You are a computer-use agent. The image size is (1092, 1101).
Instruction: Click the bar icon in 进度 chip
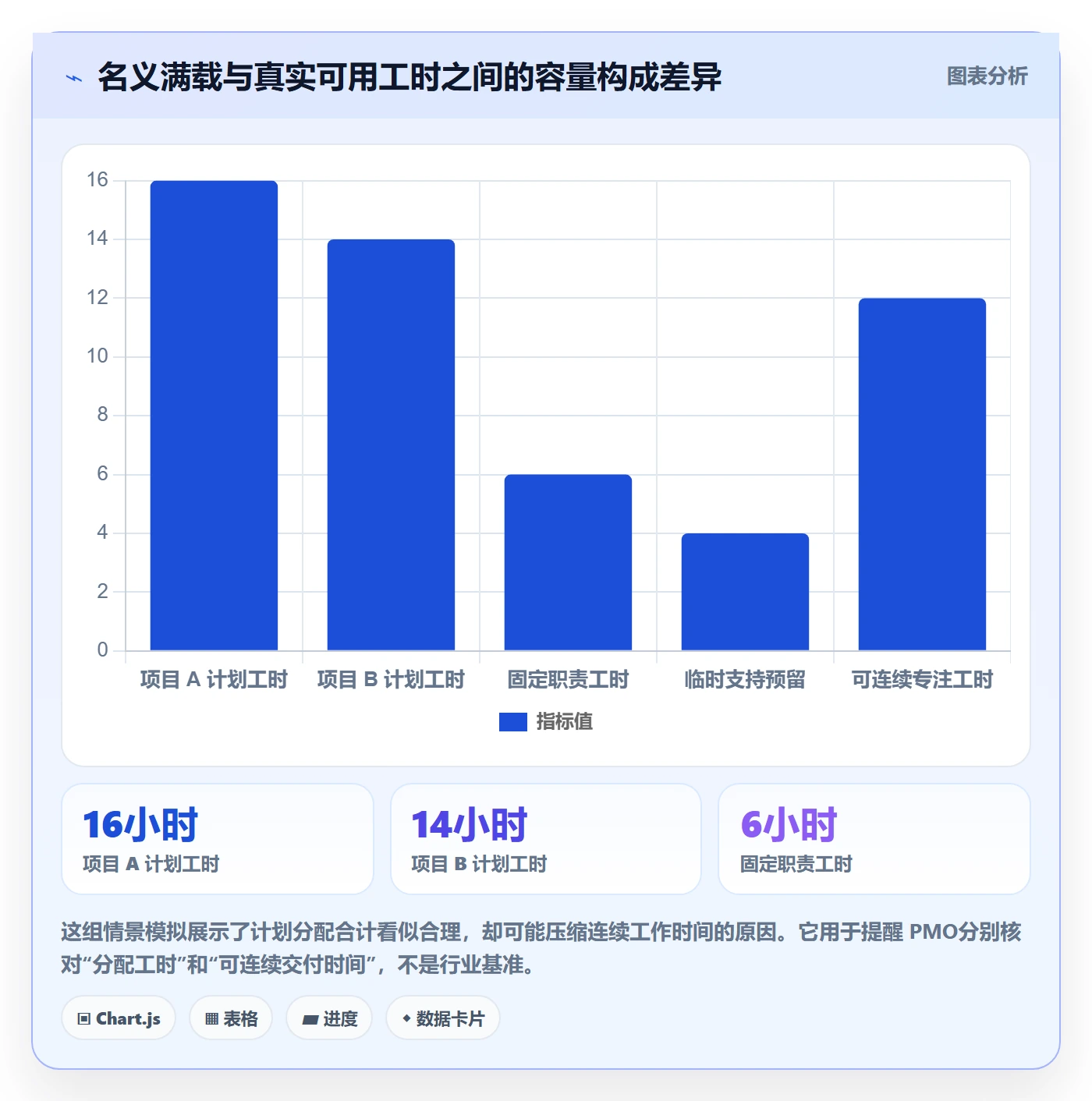pyautogui.click(x=310, y=1019)
